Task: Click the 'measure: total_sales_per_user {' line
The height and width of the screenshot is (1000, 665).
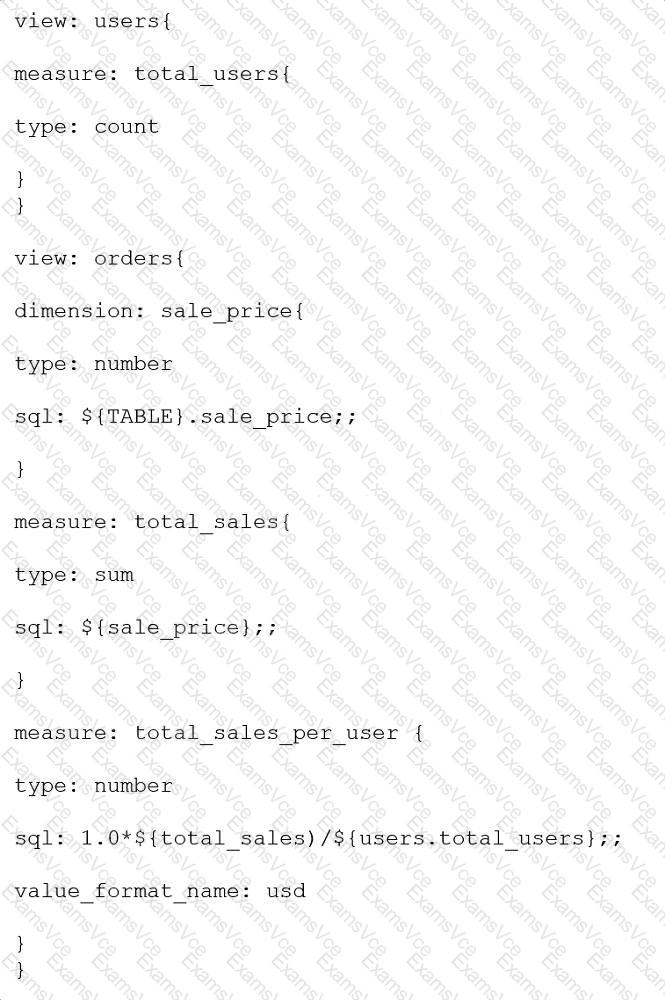Action: coord(218,733)
